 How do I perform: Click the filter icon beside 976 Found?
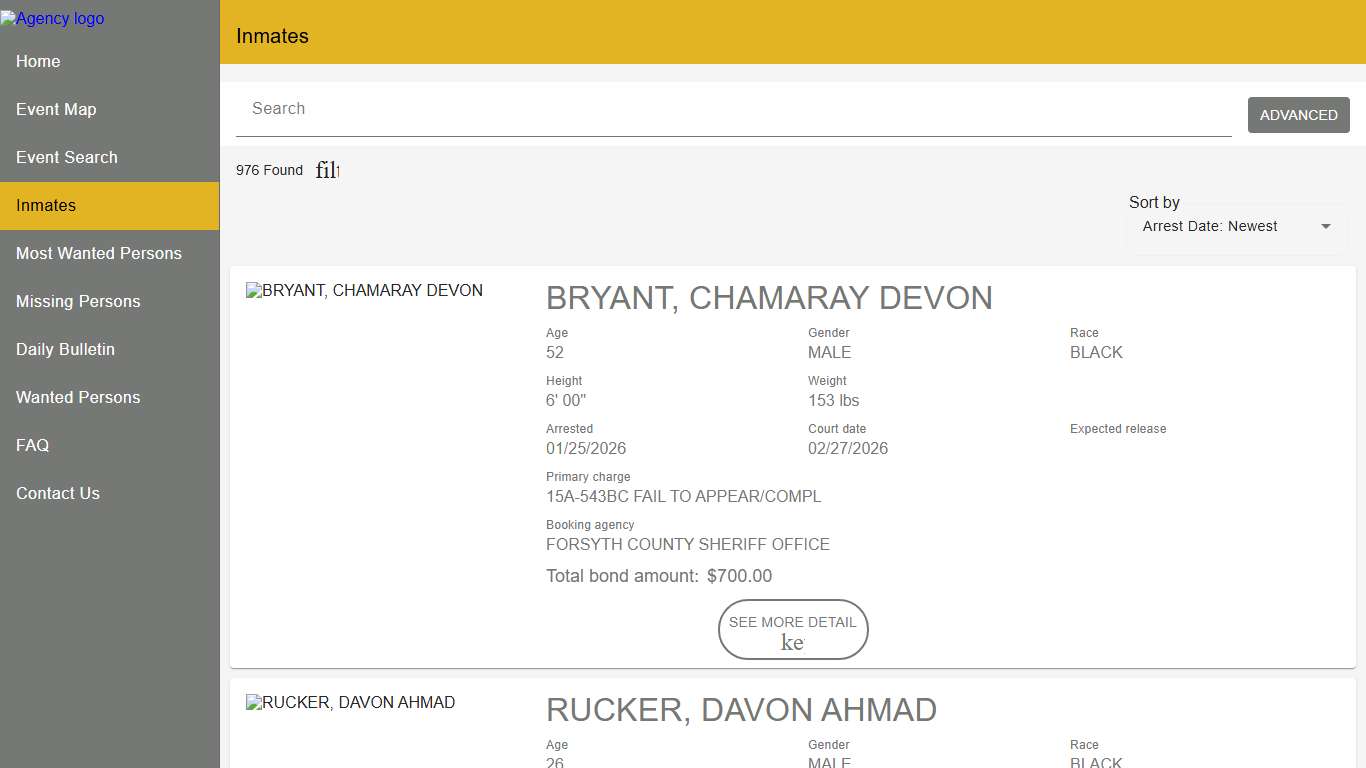point(327,170)
